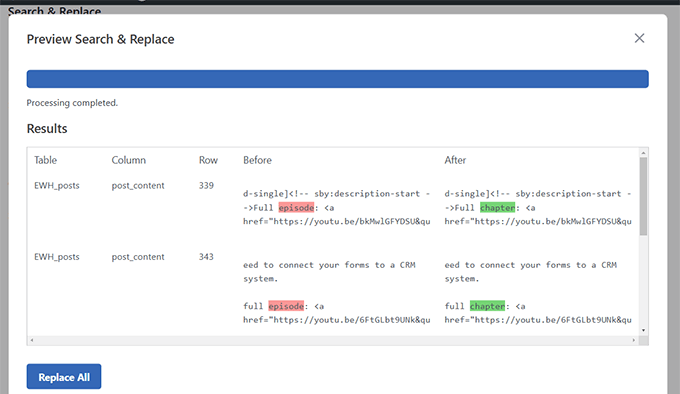
Task: Click EWH_posts table cell in first row
Action: coord(57,186)
